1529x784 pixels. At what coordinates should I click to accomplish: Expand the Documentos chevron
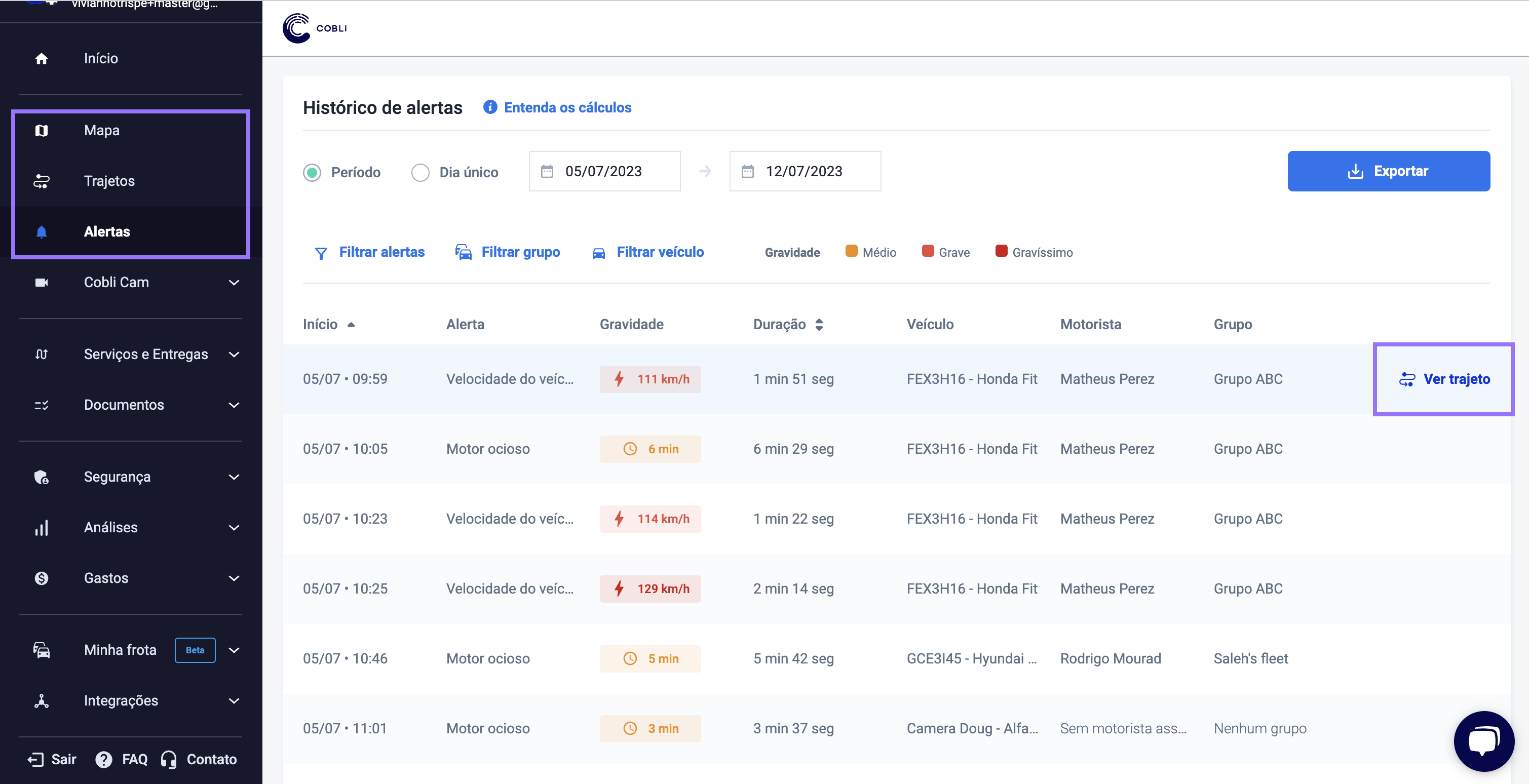tap(234, 405)
